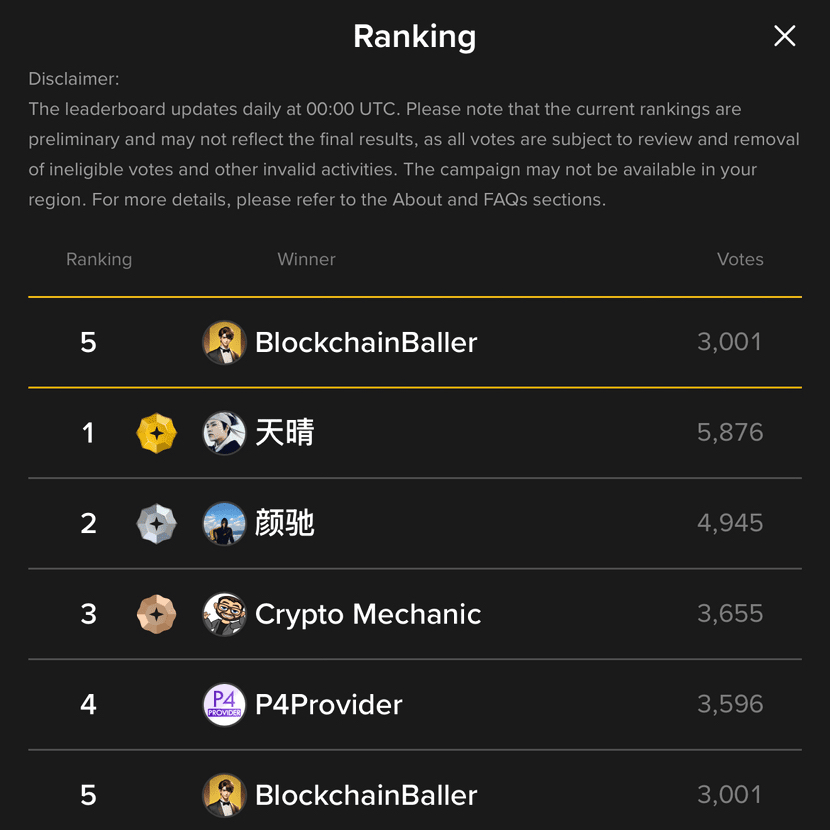Select the winner name 颜驰
830x830 pixels.
coord(285,523)
